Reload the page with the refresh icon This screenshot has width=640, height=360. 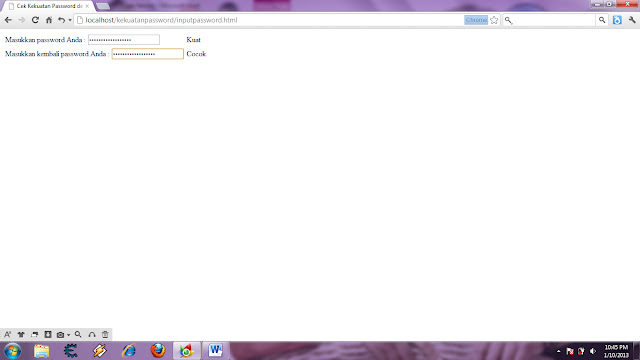coord(35,20)
